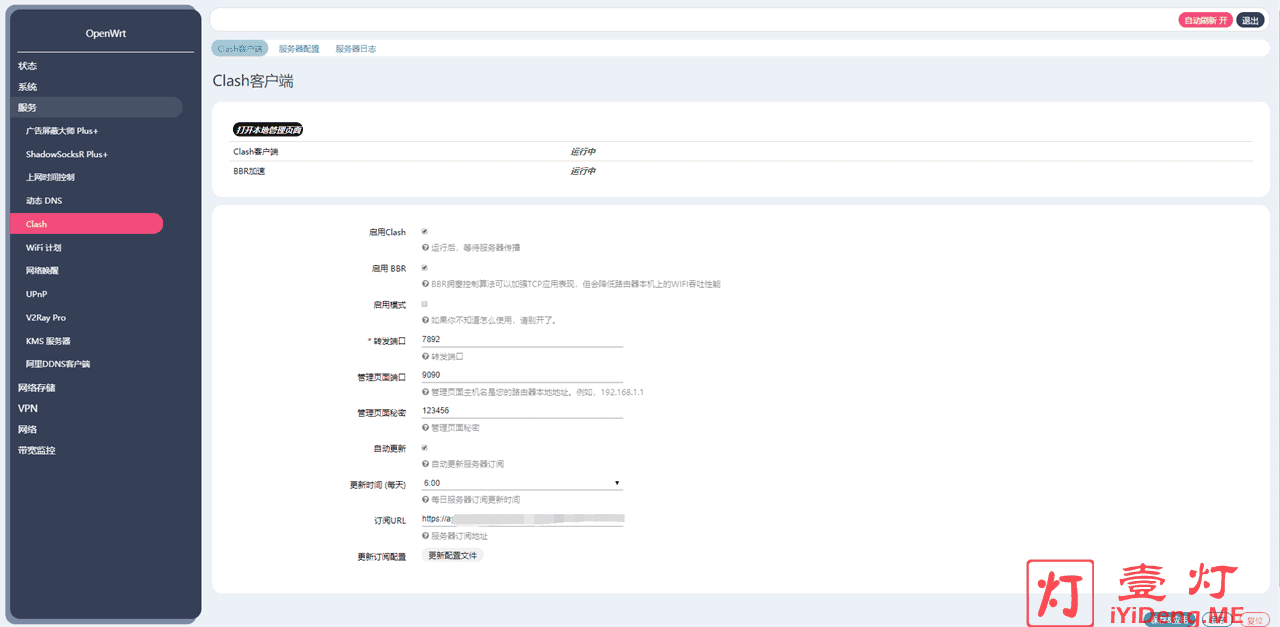Image resolution: width=1280 pixels, height=627 pixels.
Task: Click into the 订阅URL input field
Action: pos(522,519)
